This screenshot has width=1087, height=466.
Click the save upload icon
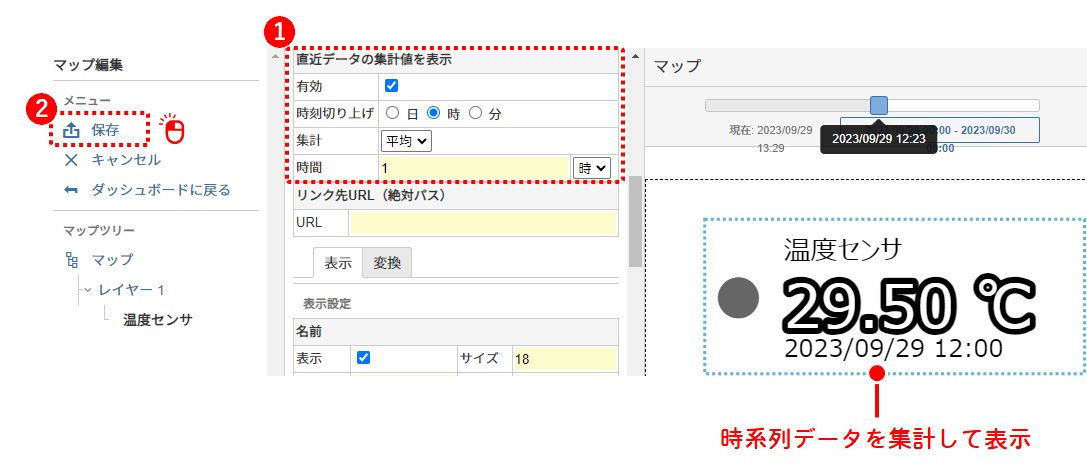pyautogui.click(x=71, y=130)
